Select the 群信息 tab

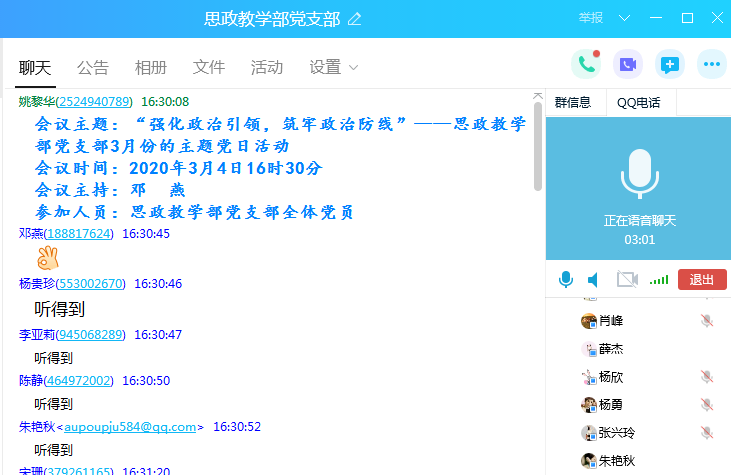(x=573, y=102)
